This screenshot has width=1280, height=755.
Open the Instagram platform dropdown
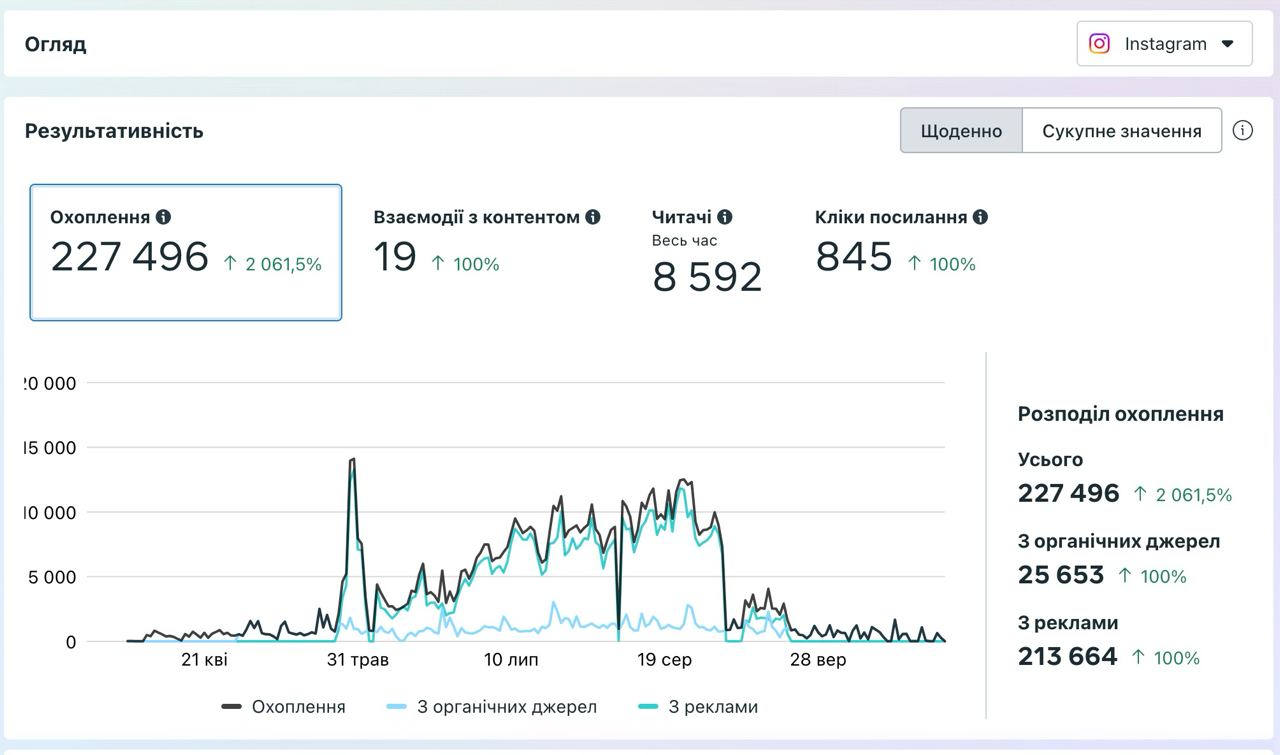(x=1164, y=44)
